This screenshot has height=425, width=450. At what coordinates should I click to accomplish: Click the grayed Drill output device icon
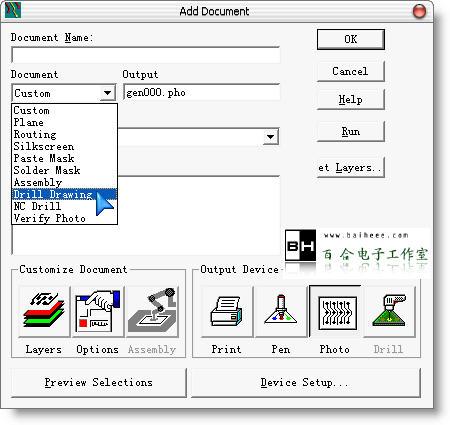(389, 311)
